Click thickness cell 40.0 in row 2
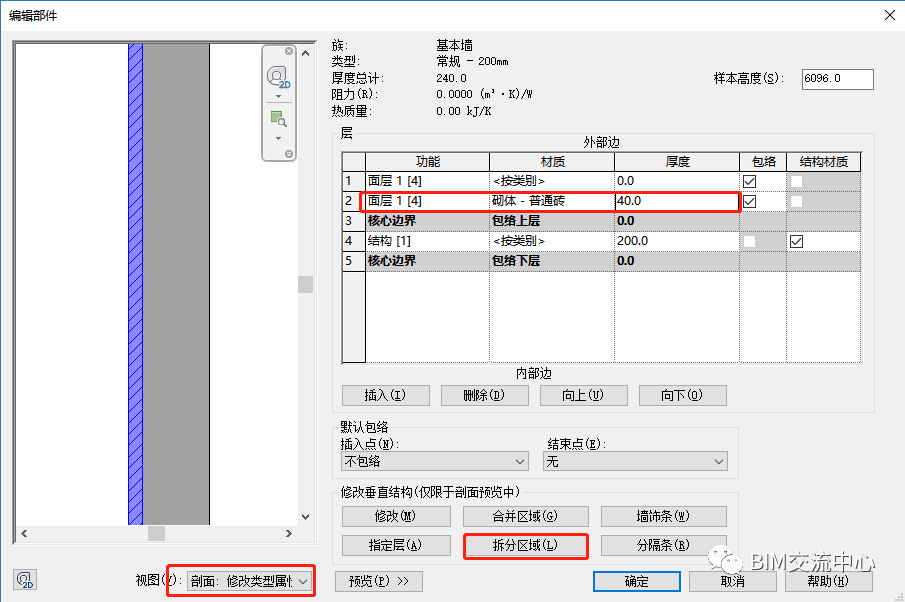Screen dimensions: 905x602 click(x=676, y=201)
